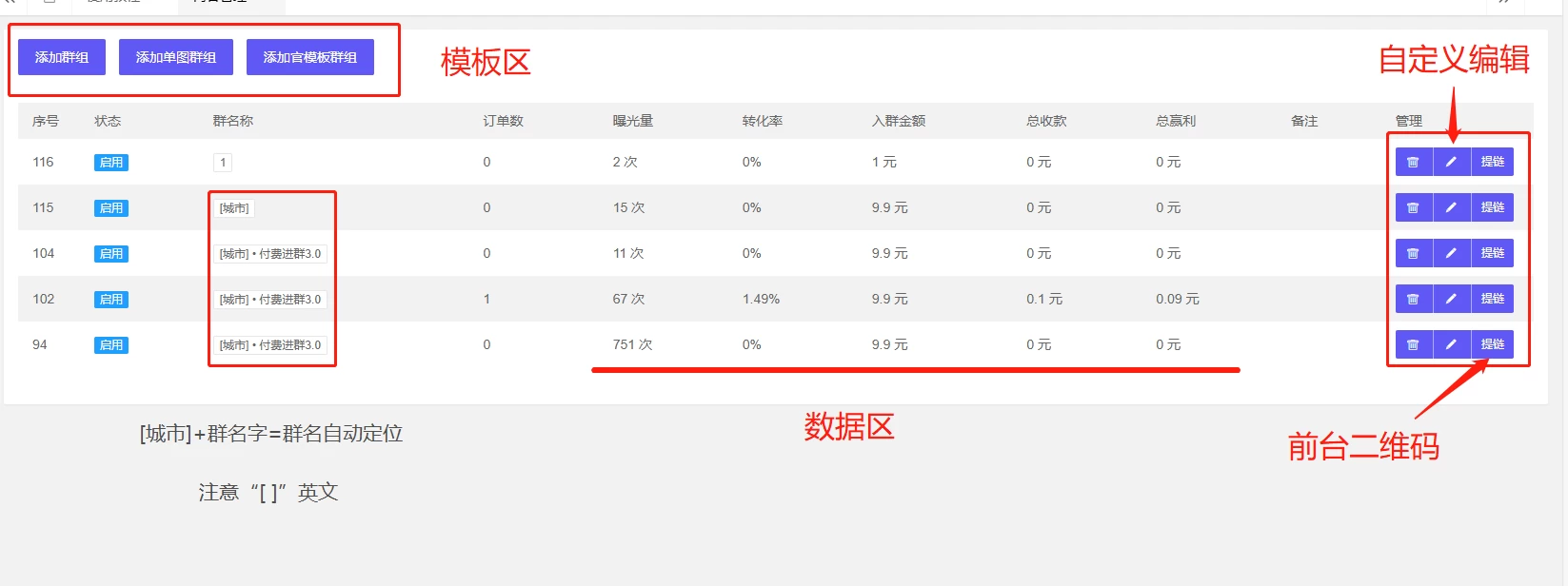Click exposure value "15 次"

pyautogui.click(x=629, y=207)
